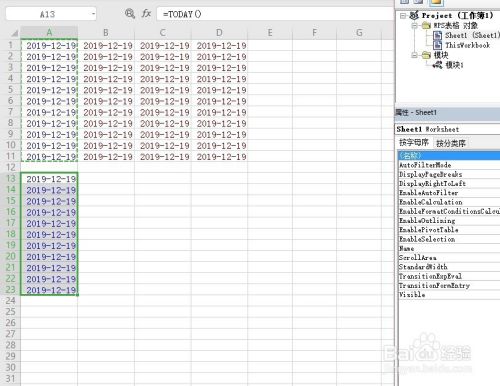The height and width of the screenshot is (386, 500).
Task: Collapse the 模块 folder node
Action: [414, 55]
